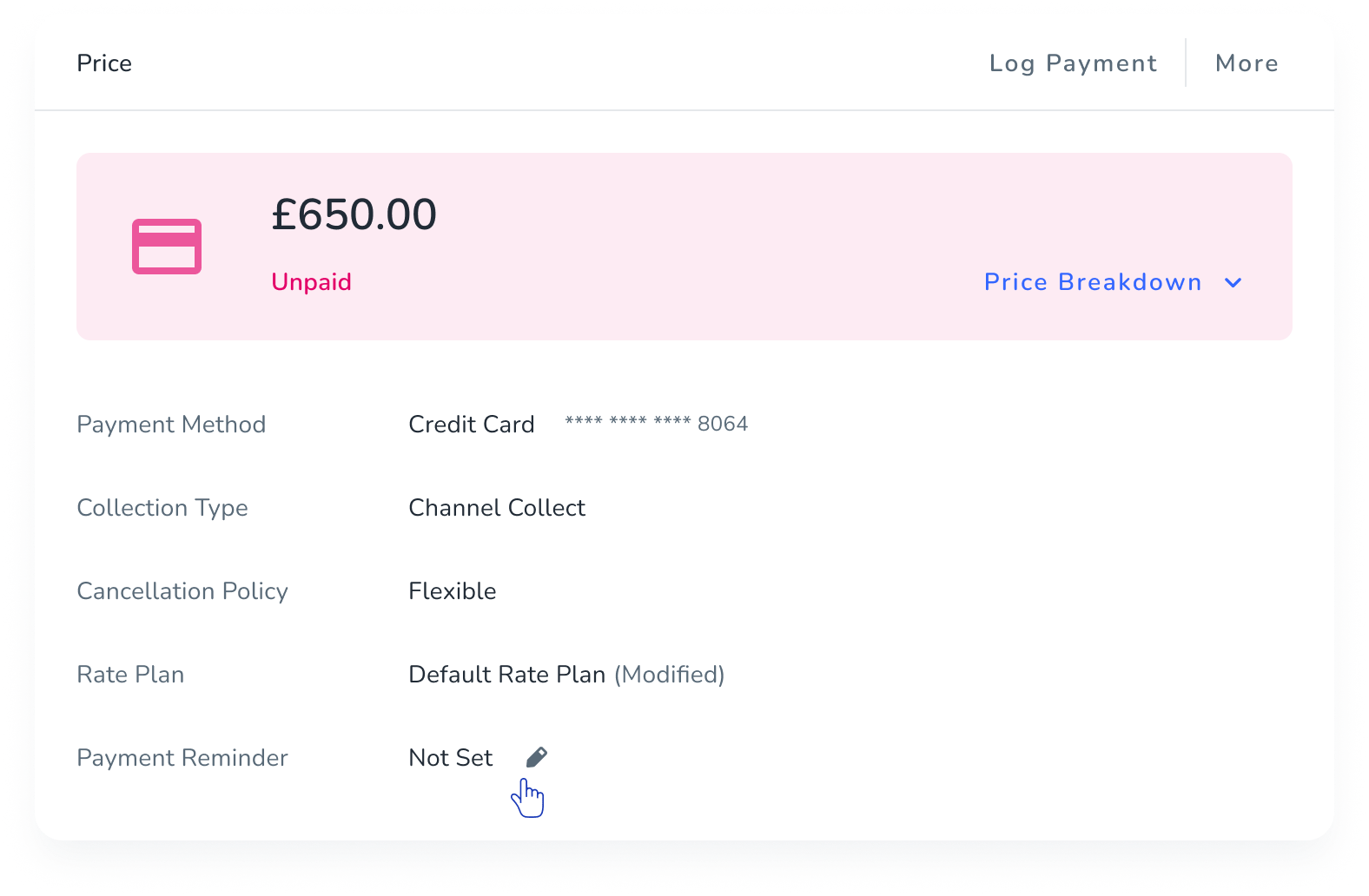This screenshot has height=896, width=1369.
Task: Click the Collection Type label
Action: [x=162, y=508]
